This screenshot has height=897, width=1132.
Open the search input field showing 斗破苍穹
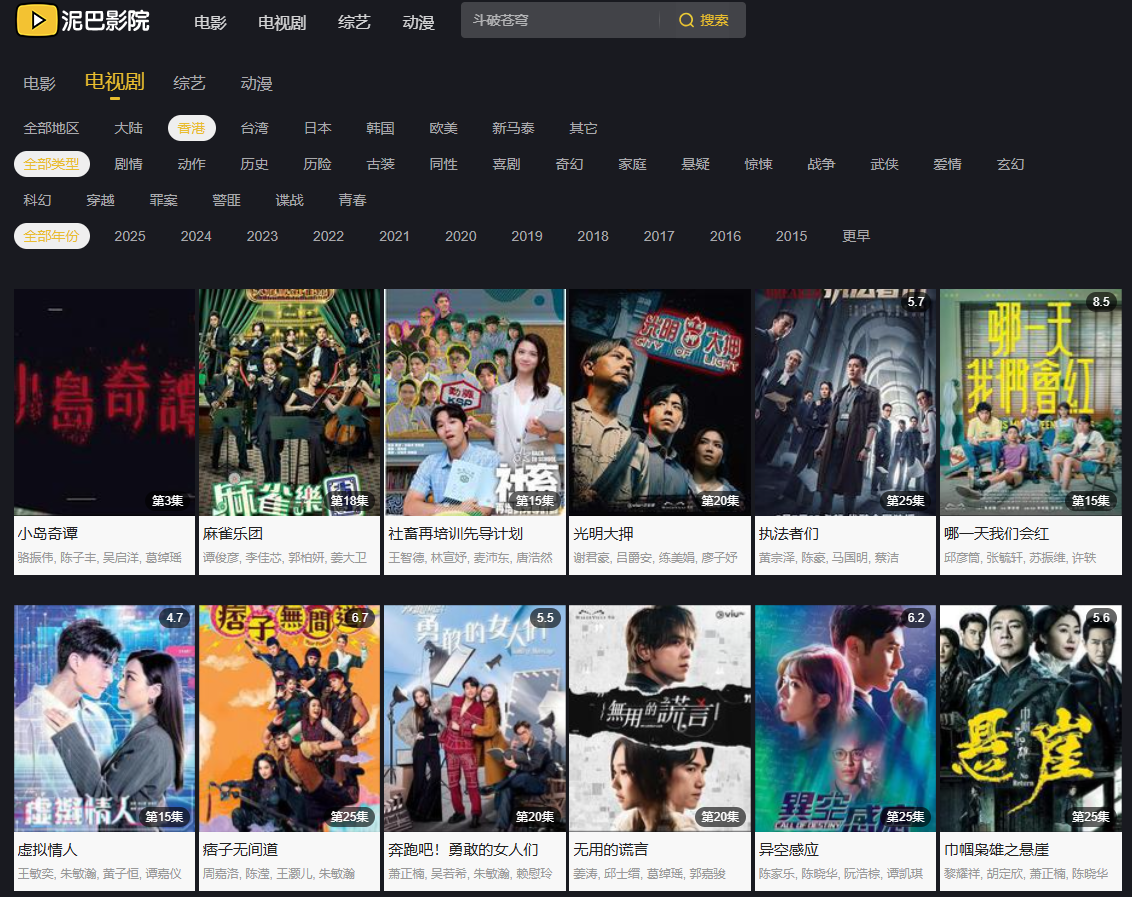point(560,19)
